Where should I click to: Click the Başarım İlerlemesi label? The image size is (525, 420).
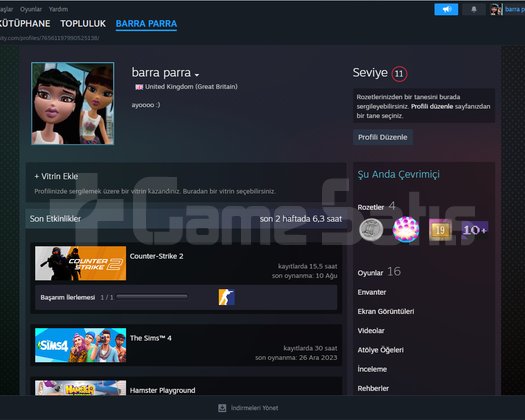[68, 297]
